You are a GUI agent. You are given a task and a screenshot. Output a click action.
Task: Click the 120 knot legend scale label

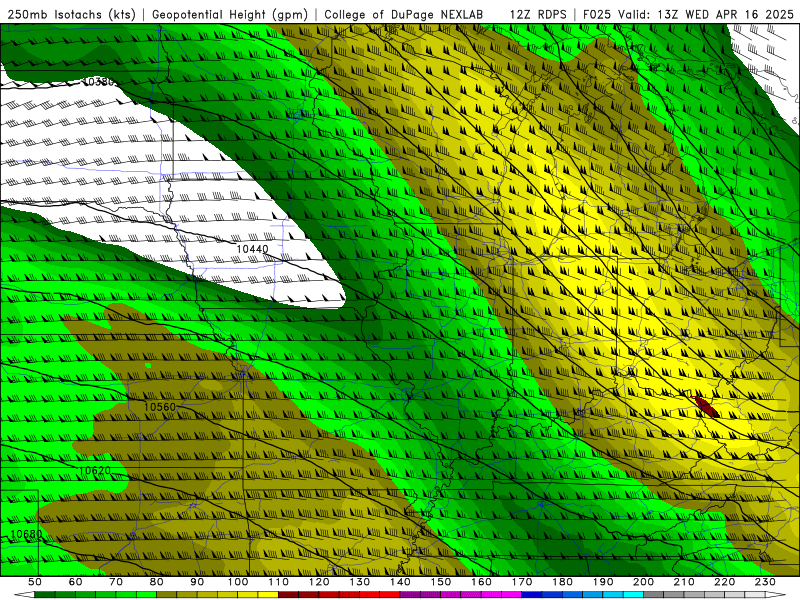click(319, 582)
